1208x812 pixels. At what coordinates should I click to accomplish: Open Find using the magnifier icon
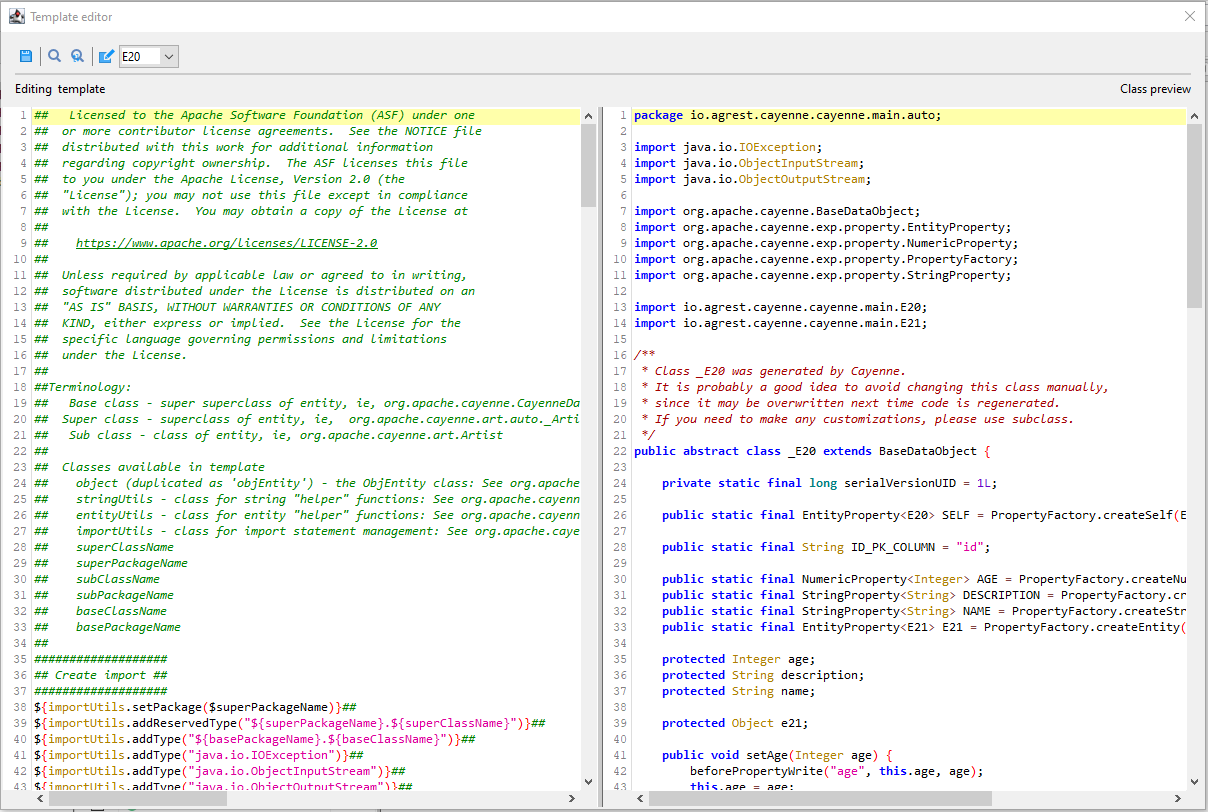54,56
